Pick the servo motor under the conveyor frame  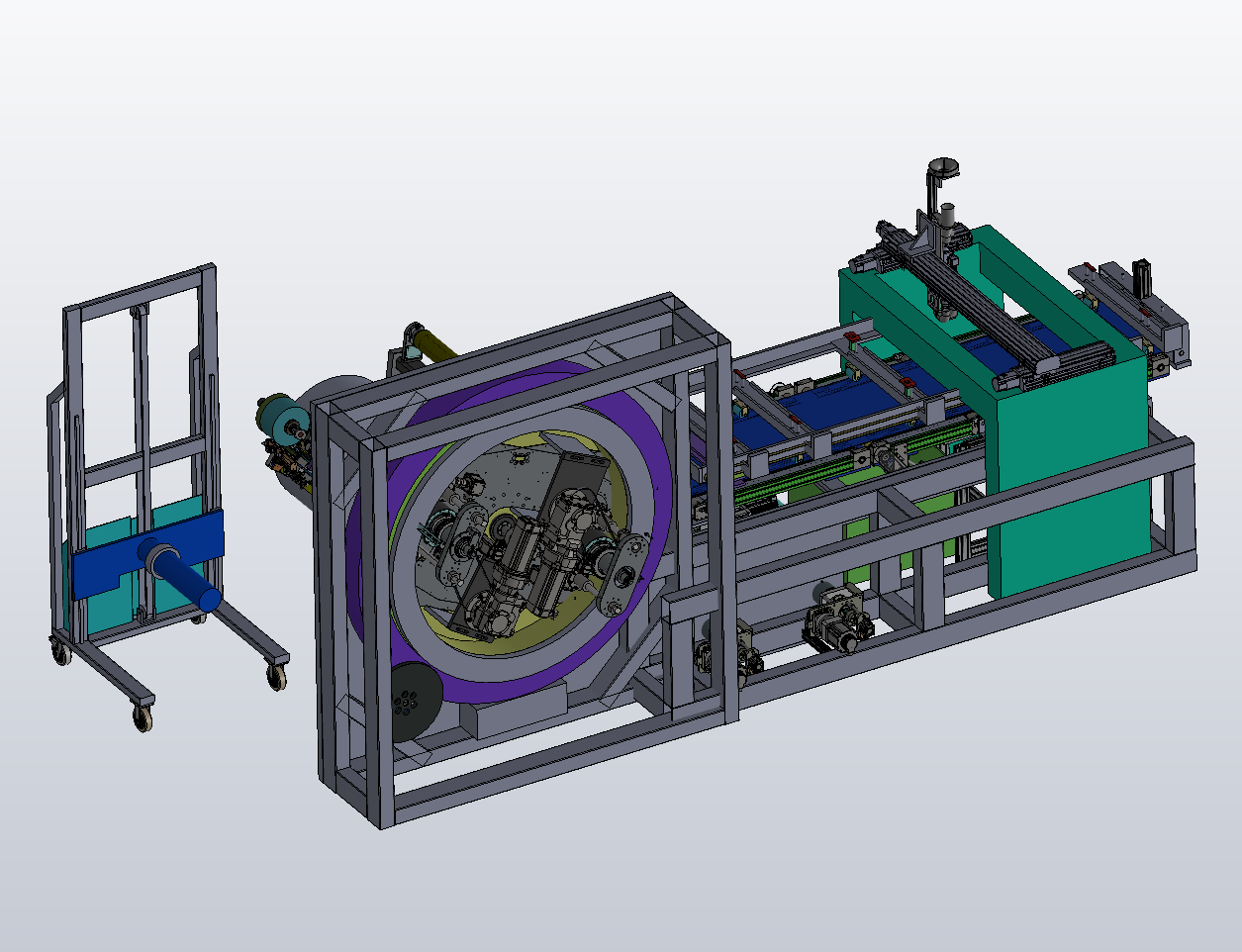(839, 616)
